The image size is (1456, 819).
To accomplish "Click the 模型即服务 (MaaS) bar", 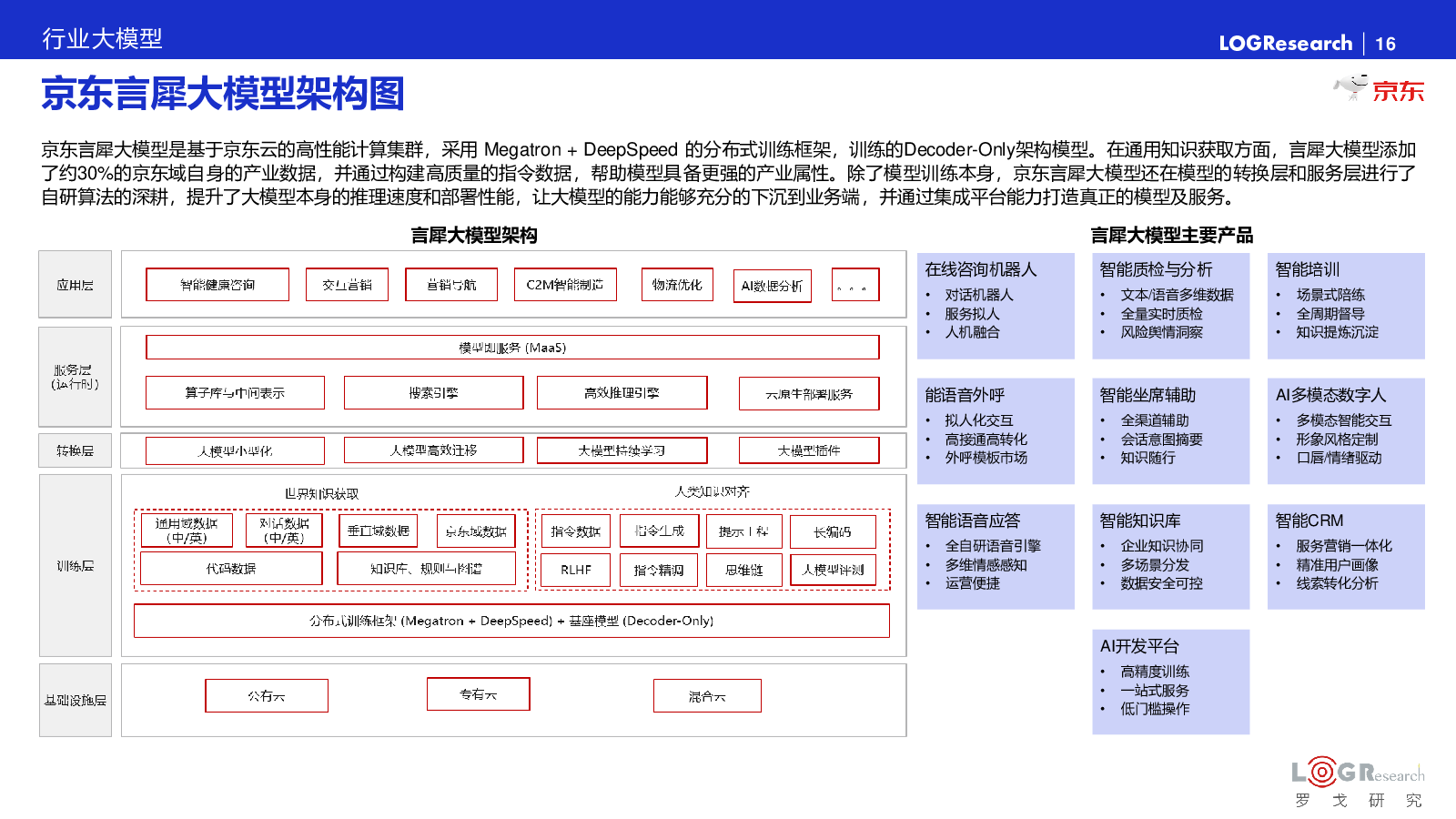I will (x=512, y=348).
